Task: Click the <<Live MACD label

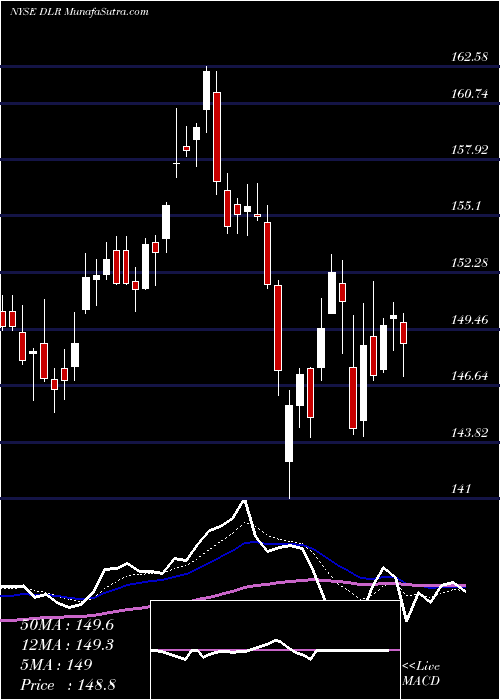Action: click(421, 674)
